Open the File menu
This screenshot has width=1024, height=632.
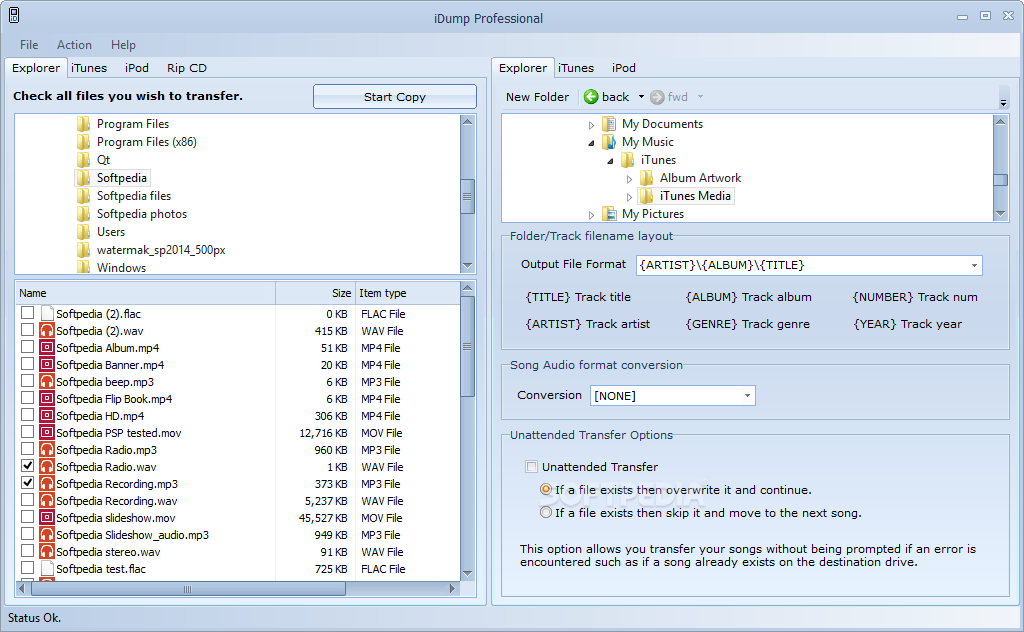coord(29,45)
